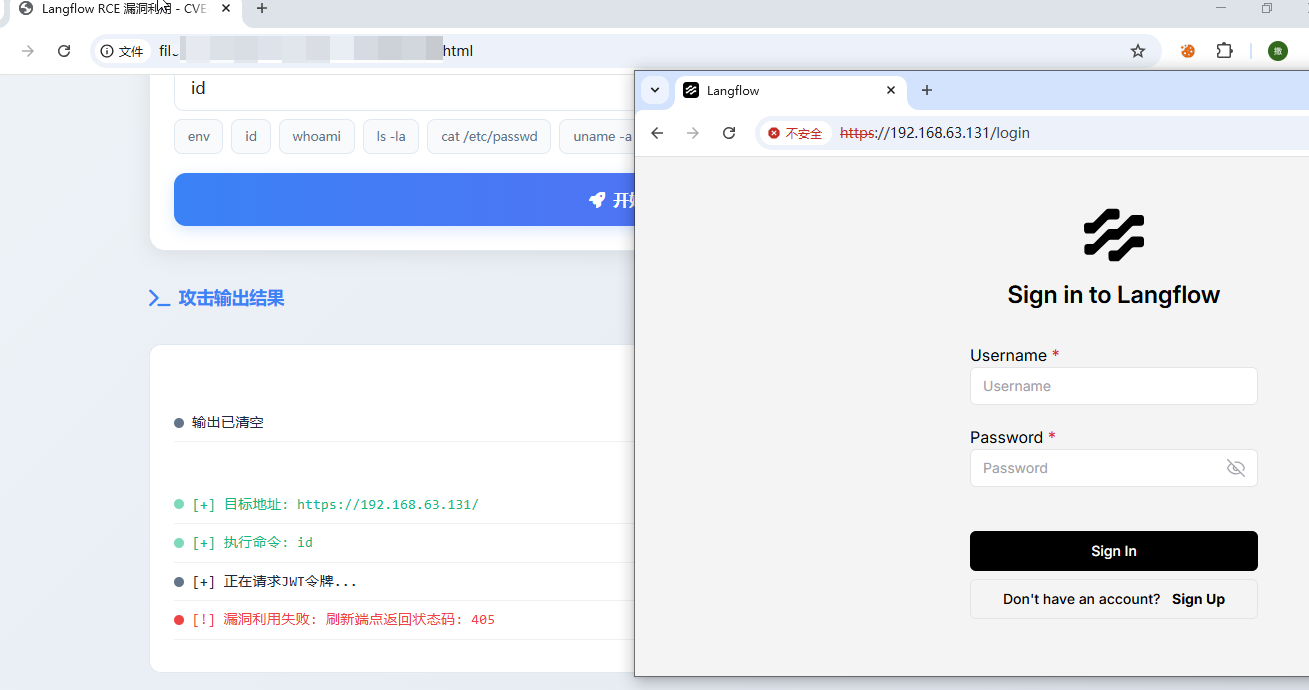Focus the Username input field

click(x=1113, y=386)
